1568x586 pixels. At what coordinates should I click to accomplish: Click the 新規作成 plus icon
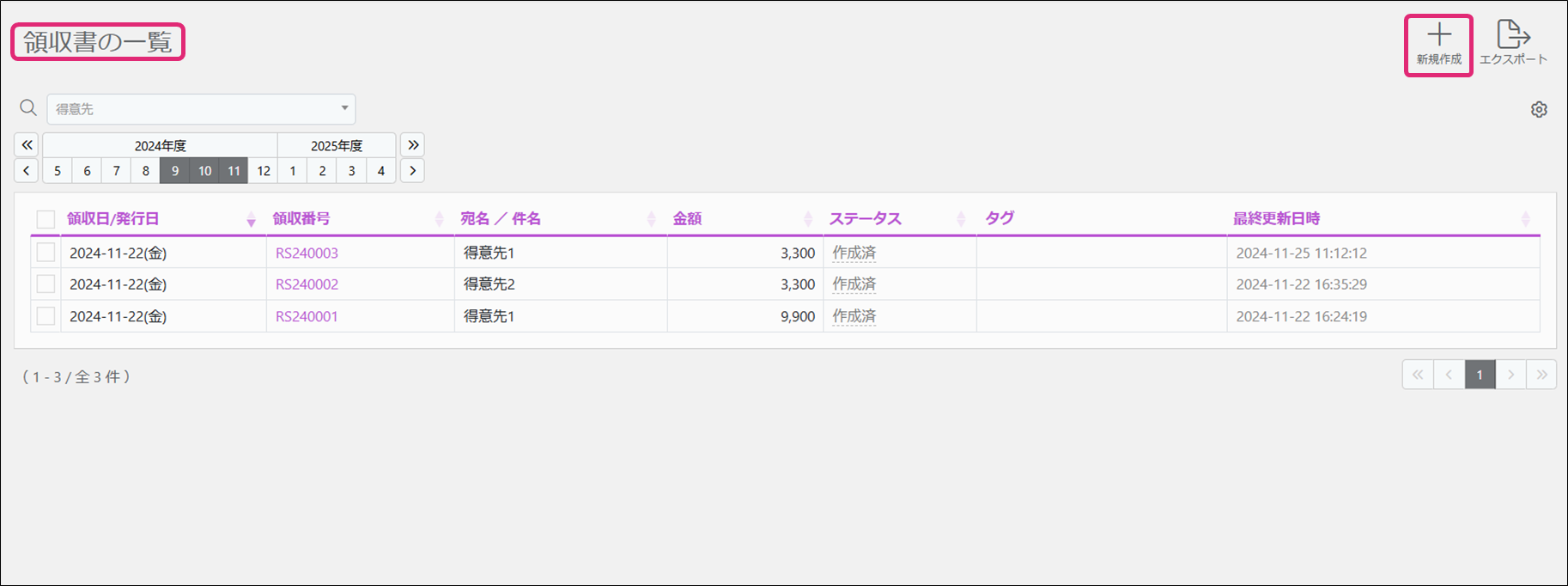click(x=1438, y=36)
